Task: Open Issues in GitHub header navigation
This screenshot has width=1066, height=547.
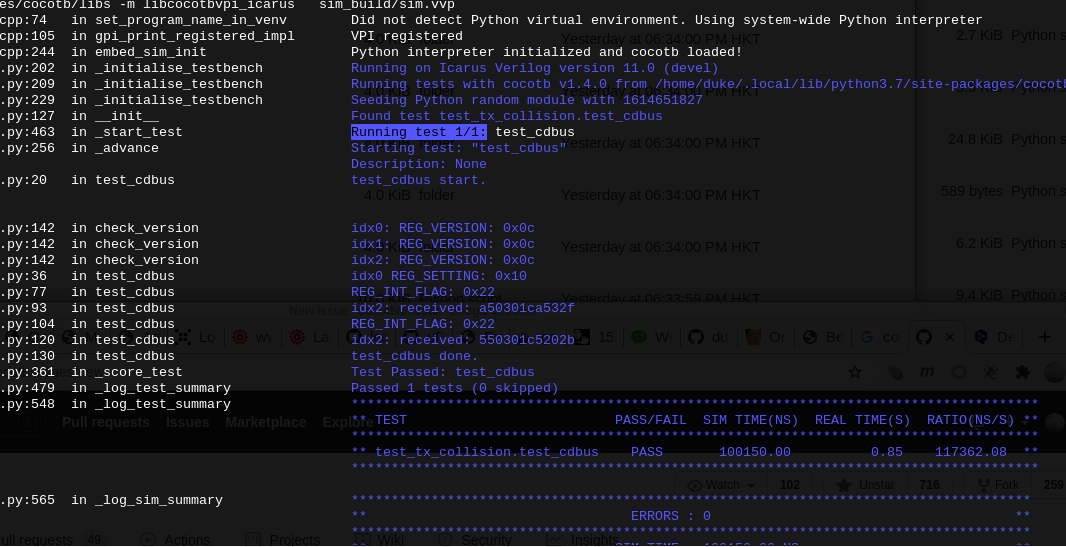Action: [187, 422]
